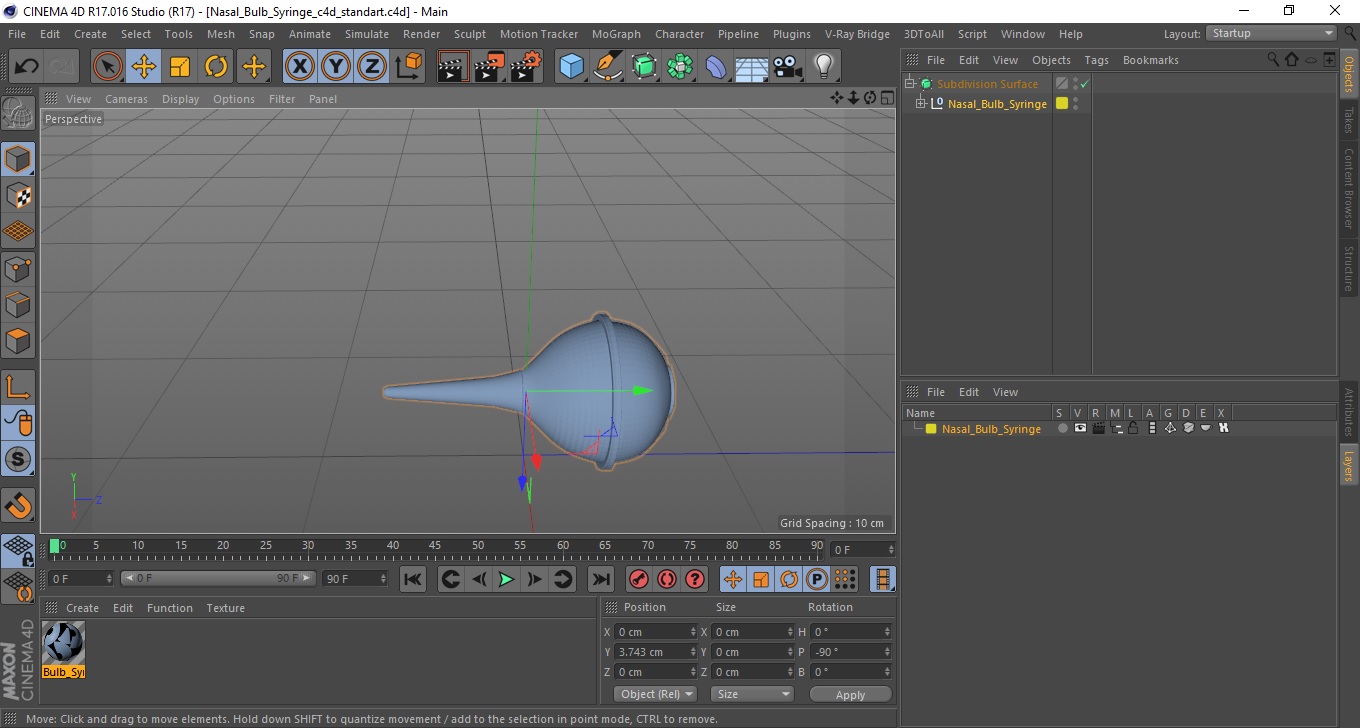This screenshot has height=728, width=1360.
Task: Click Make Editable icon in left palette
Action: [18, 114]
